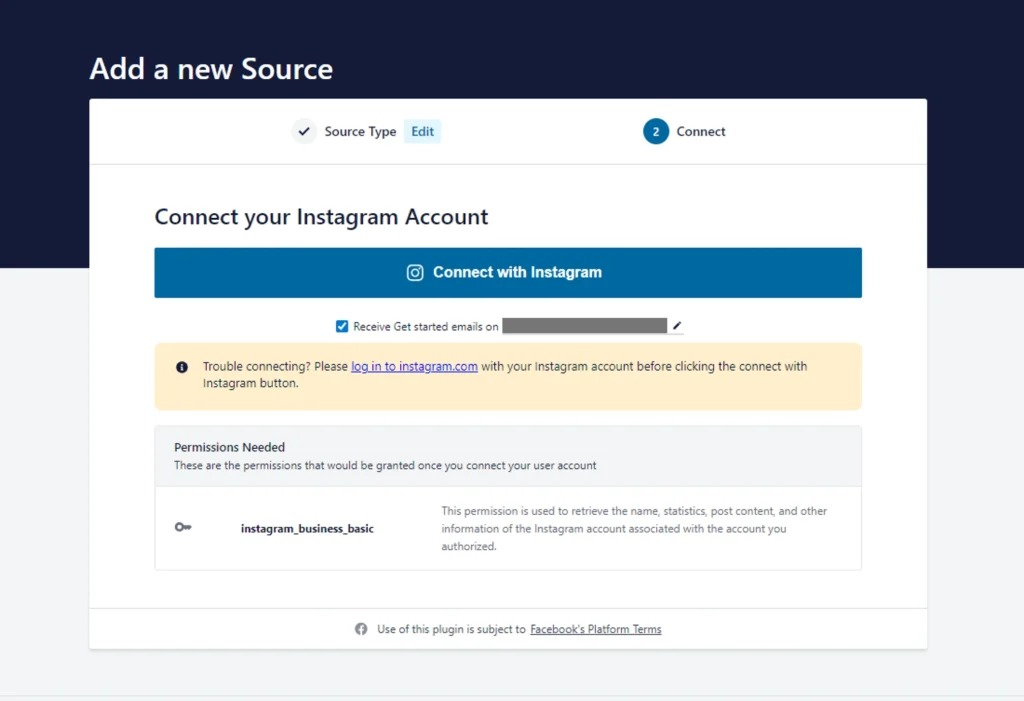This screenshot has height=701, width=1024.
Task: Click the completed checkmark icon for Source Type
Action: 304,131
